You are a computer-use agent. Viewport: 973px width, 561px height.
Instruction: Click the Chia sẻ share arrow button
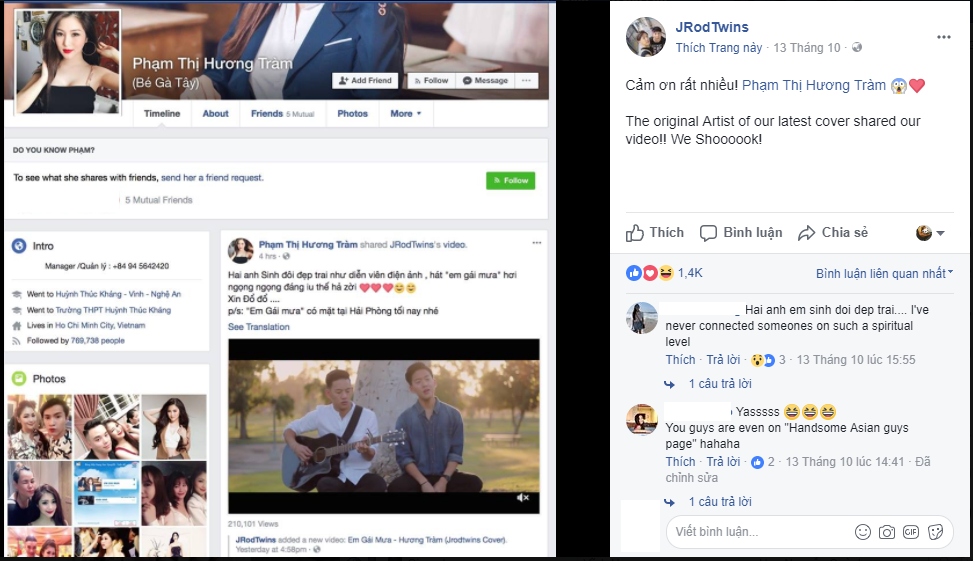point(832,233)
